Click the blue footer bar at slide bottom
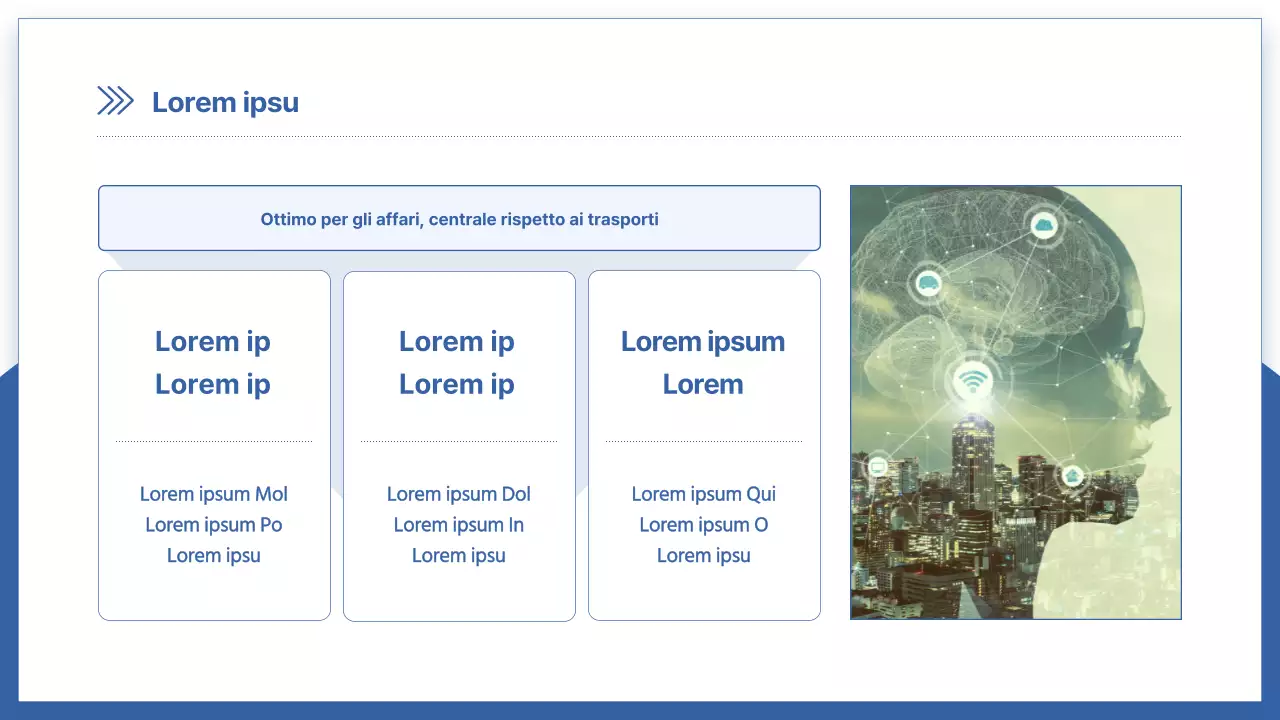This screenshot has height=720, width=1280. [640, 710]
